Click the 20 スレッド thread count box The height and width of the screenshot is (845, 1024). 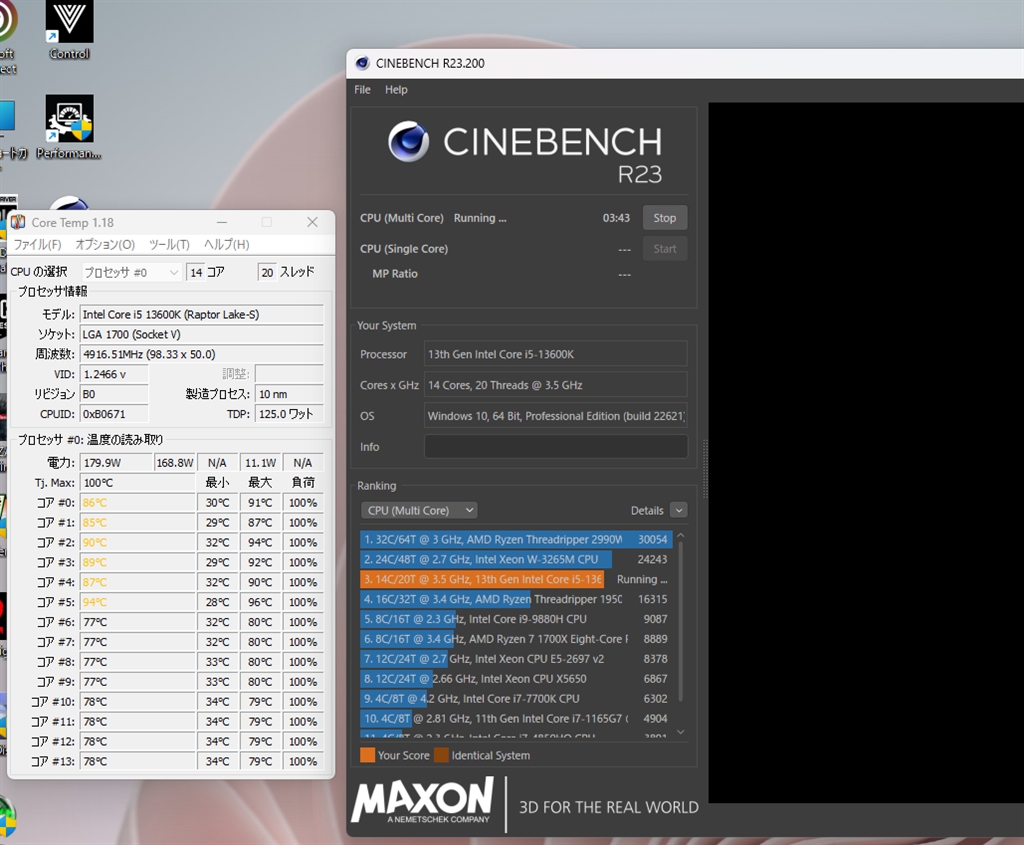coord(267,272)
